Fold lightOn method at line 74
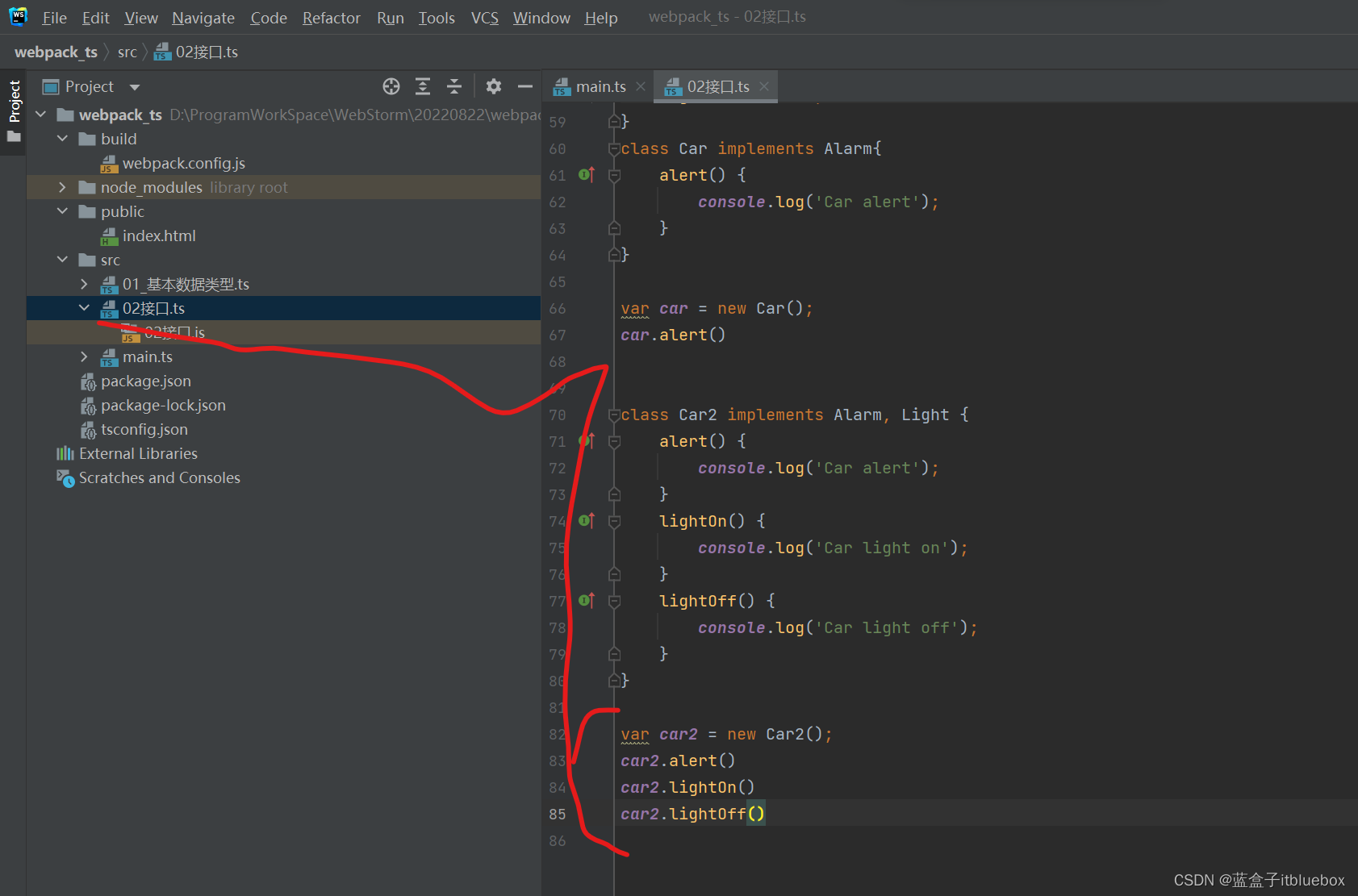1358x896 pixels. click(x=614, y=521)
